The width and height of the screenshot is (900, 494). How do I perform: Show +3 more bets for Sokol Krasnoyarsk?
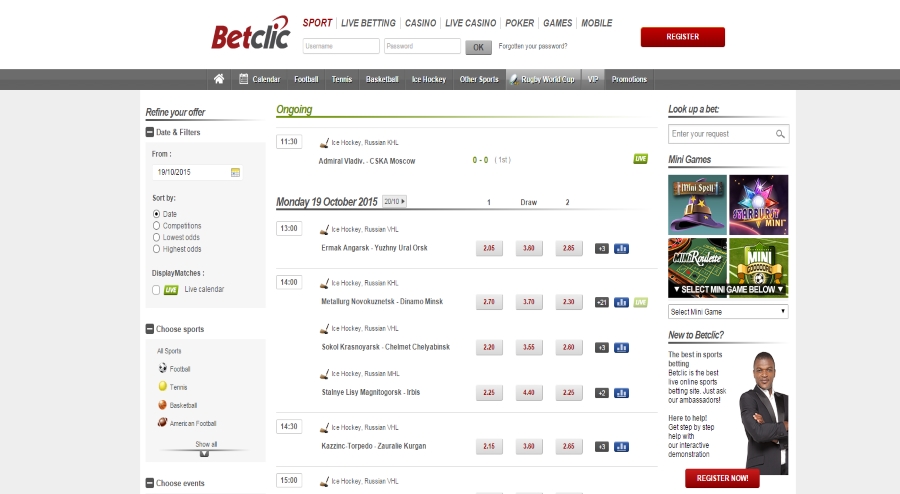[x=602, y=348]
